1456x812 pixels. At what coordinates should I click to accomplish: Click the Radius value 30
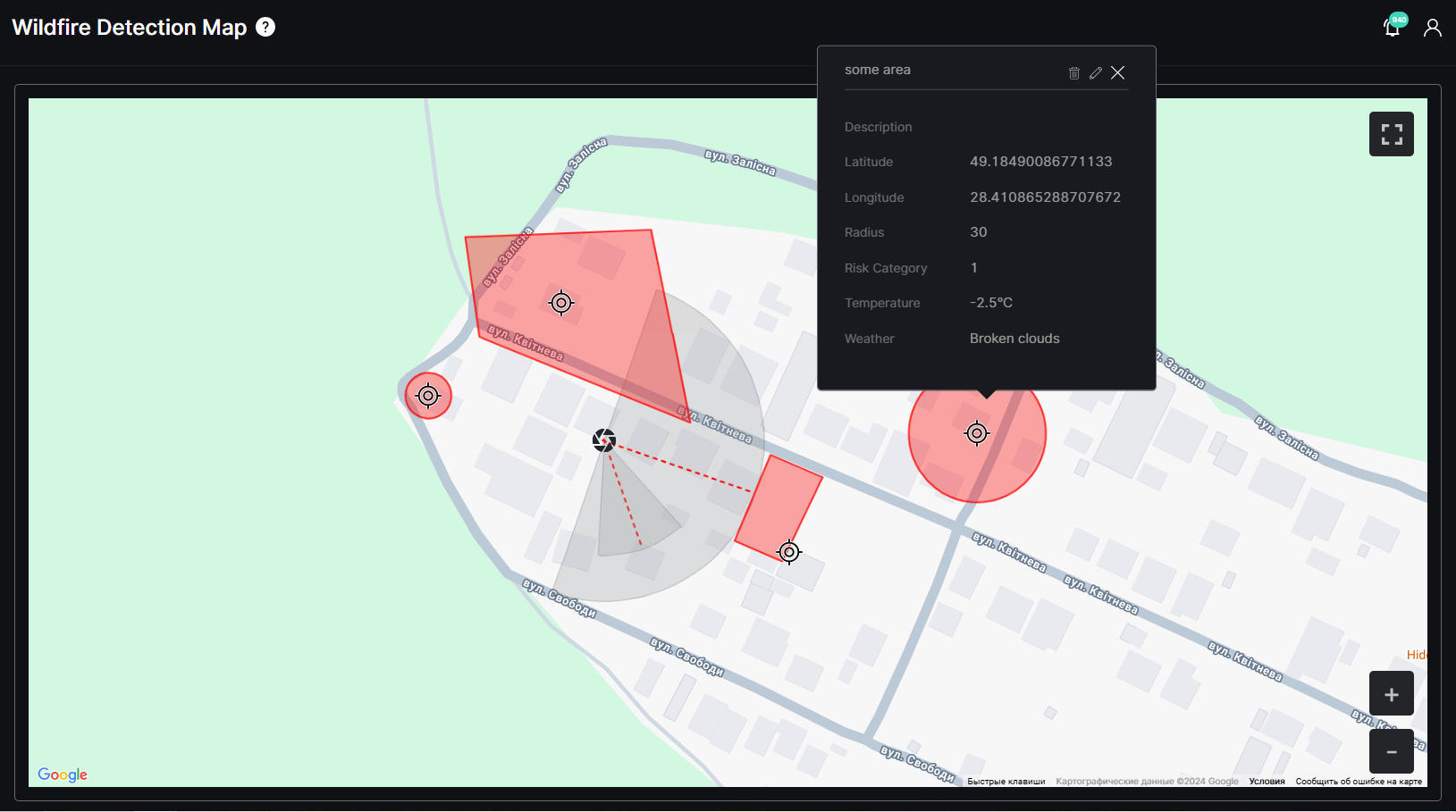(x=979, y=232)
